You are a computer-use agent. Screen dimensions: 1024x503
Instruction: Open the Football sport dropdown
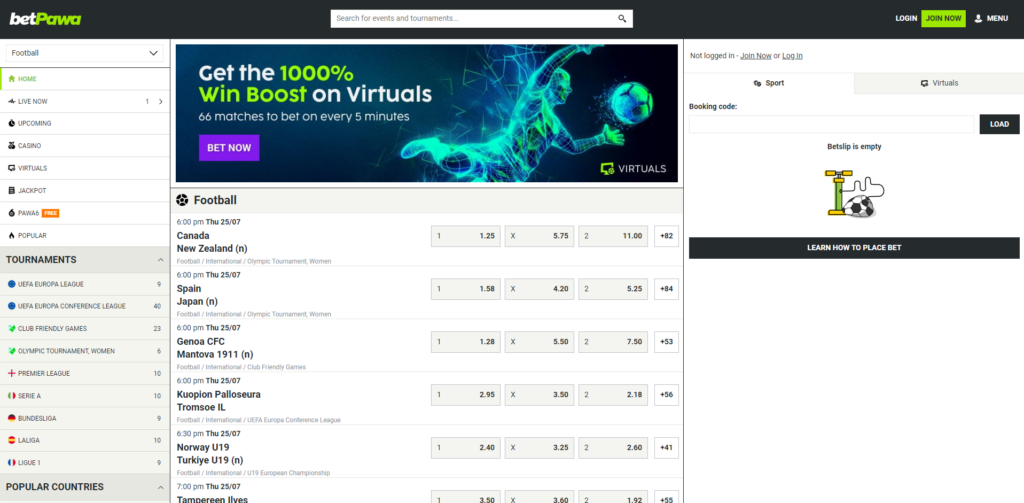85,53
